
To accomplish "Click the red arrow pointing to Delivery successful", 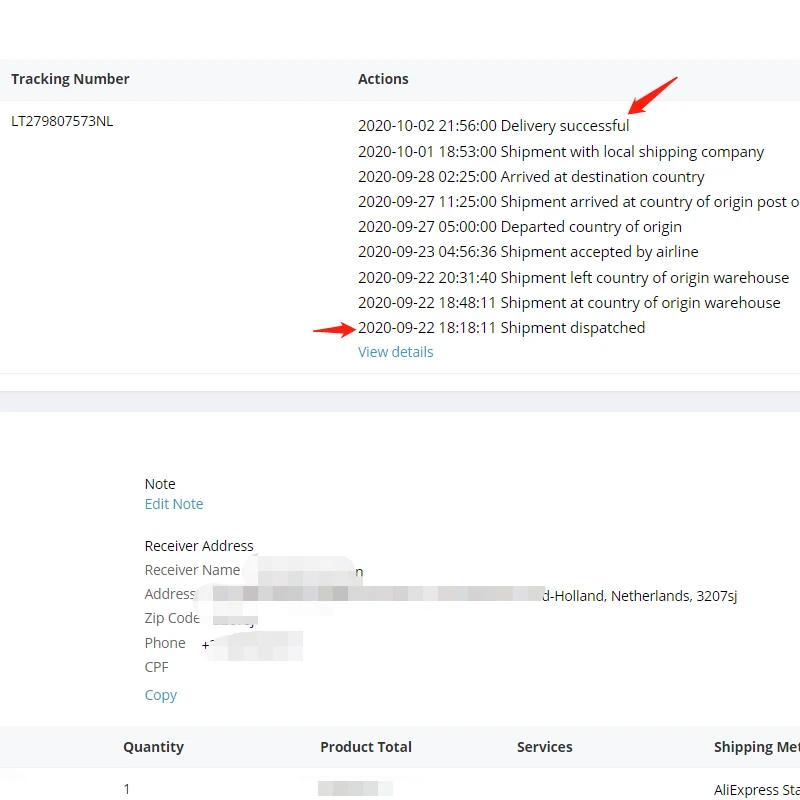I will click(x=653, y=95).
